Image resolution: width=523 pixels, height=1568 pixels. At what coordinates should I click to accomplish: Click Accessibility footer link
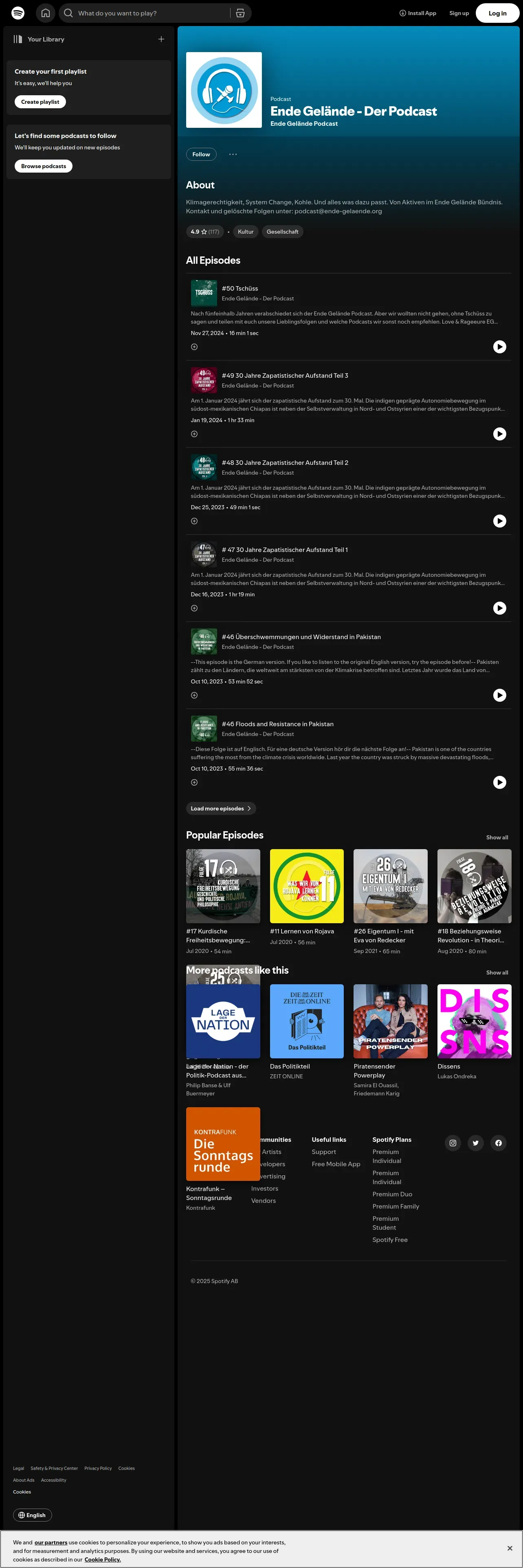[x=54, y=1480]
